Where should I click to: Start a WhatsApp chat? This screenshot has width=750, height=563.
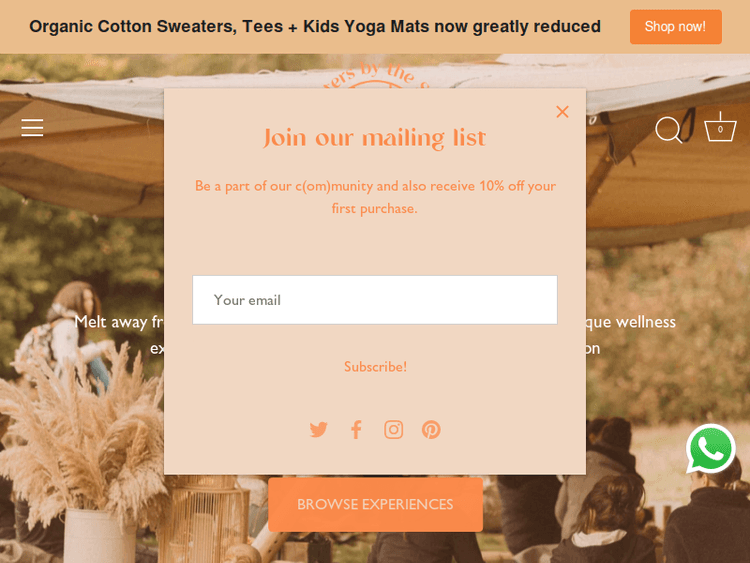tap(711, 449)
